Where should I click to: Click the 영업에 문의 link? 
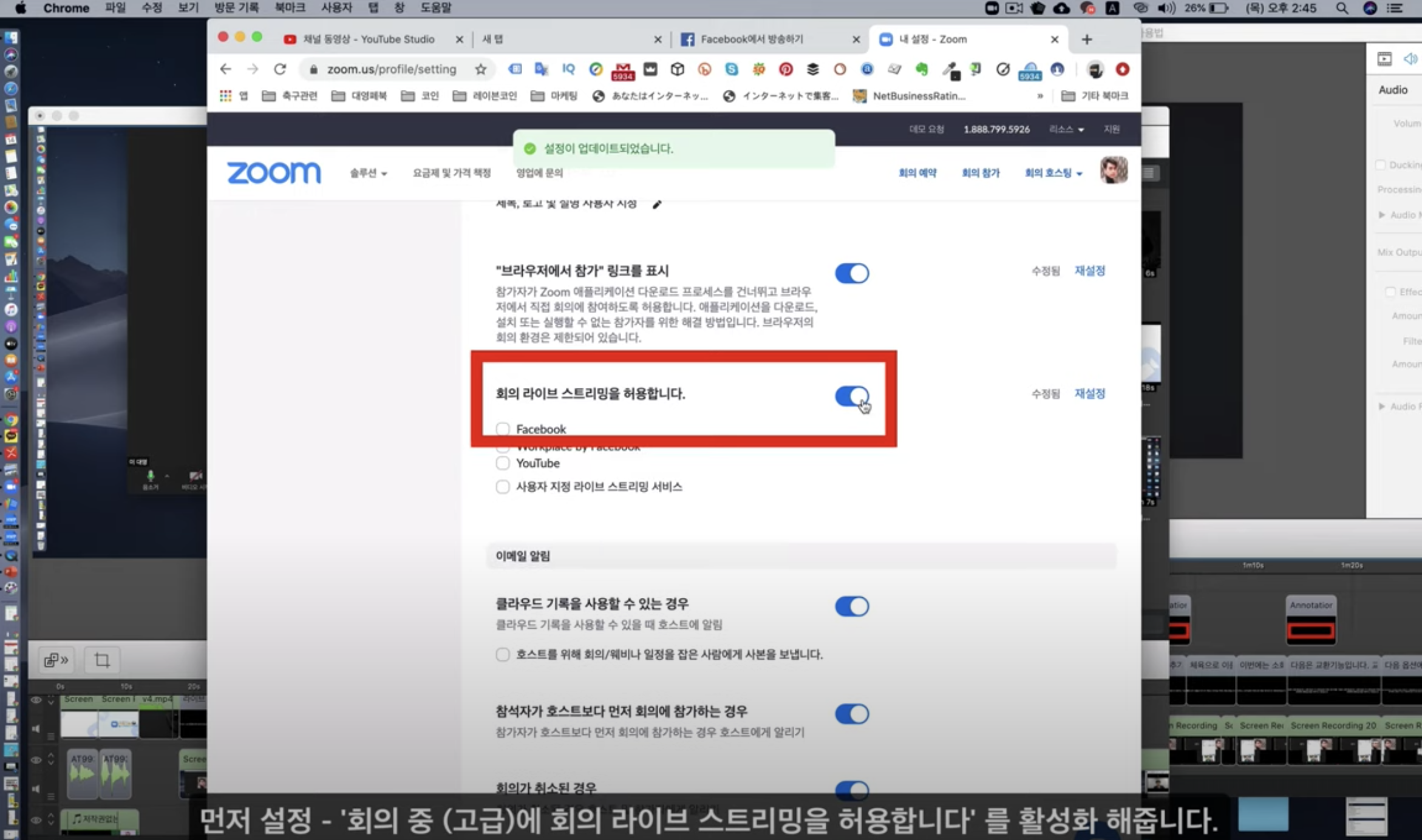539,173
